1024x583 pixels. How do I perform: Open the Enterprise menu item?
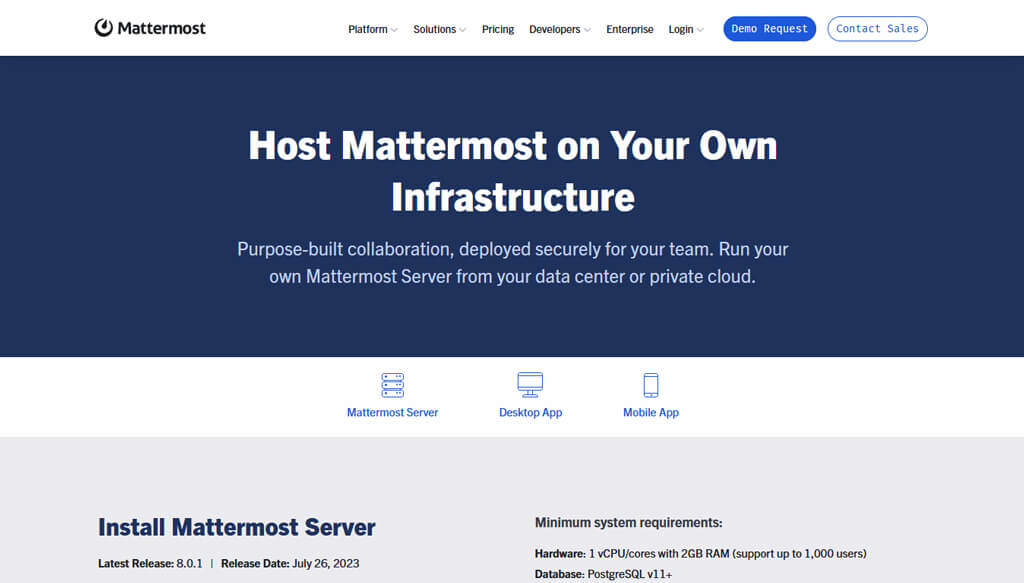[630, 29]
